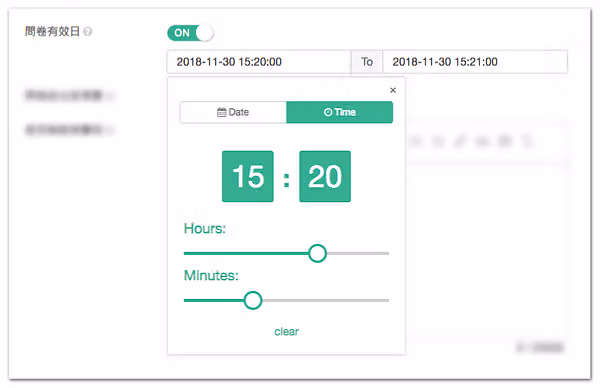Click the end date field 2018-11-30 15:21:00
The image size is (600, 388).
tap(475, 62)
